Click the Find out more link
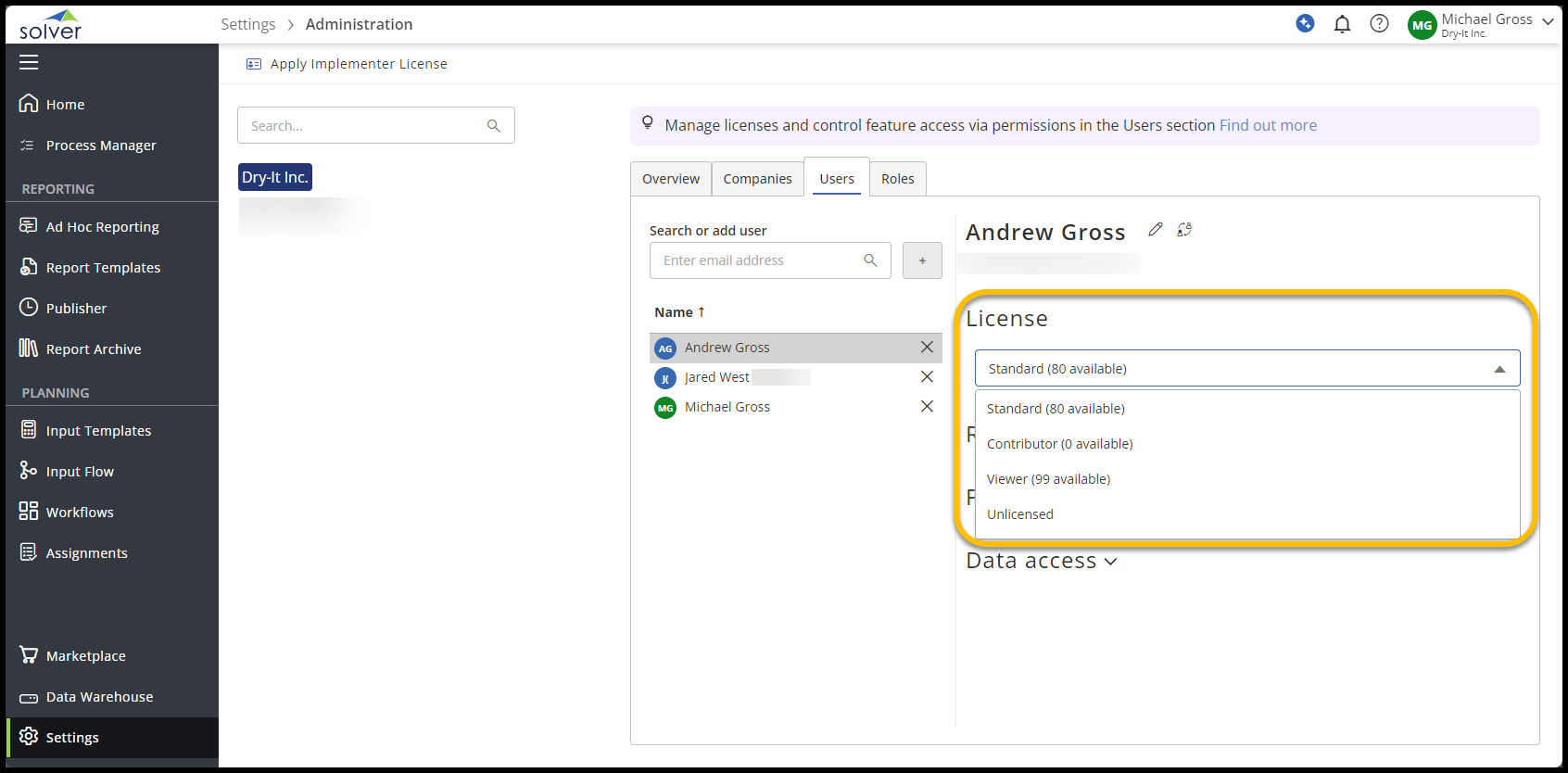The height and width of the screenshot is (773, 1568). [x=1268, y=125]
